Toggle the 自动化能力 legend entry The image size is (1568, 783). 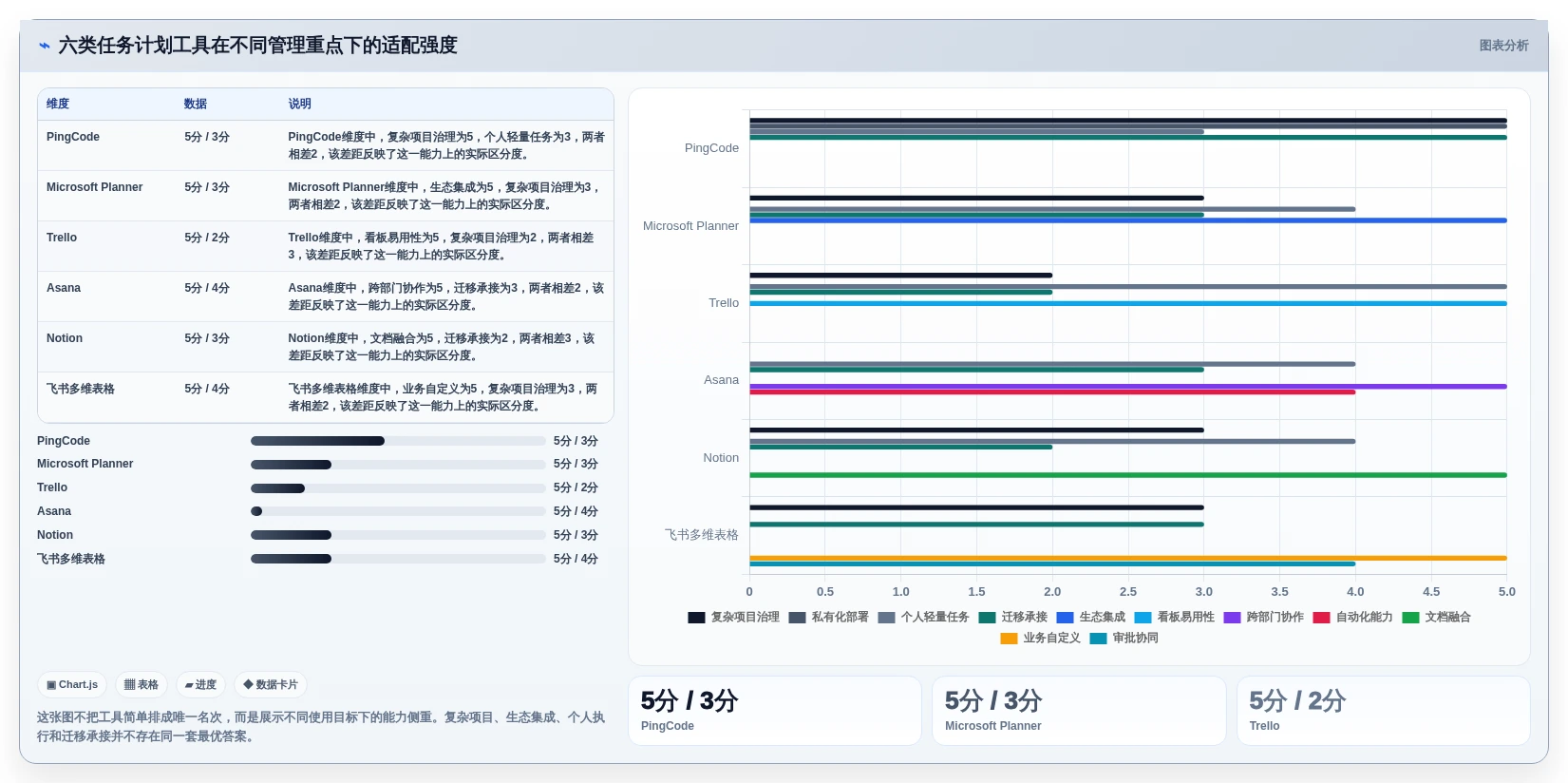coord(1352,618)
